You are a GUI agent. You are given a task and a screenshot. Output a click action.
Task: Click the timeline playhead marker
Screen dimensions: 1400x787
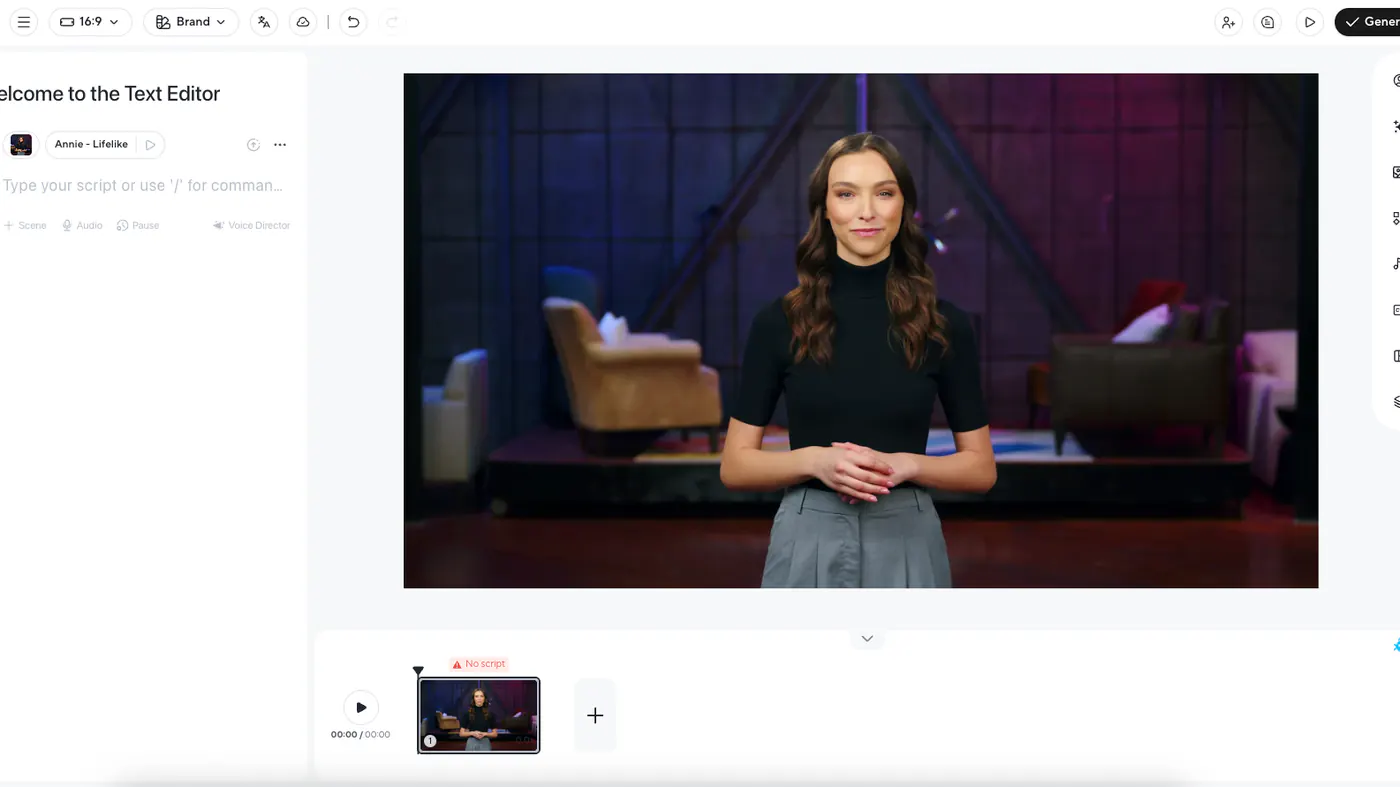[x=418, y=671]
